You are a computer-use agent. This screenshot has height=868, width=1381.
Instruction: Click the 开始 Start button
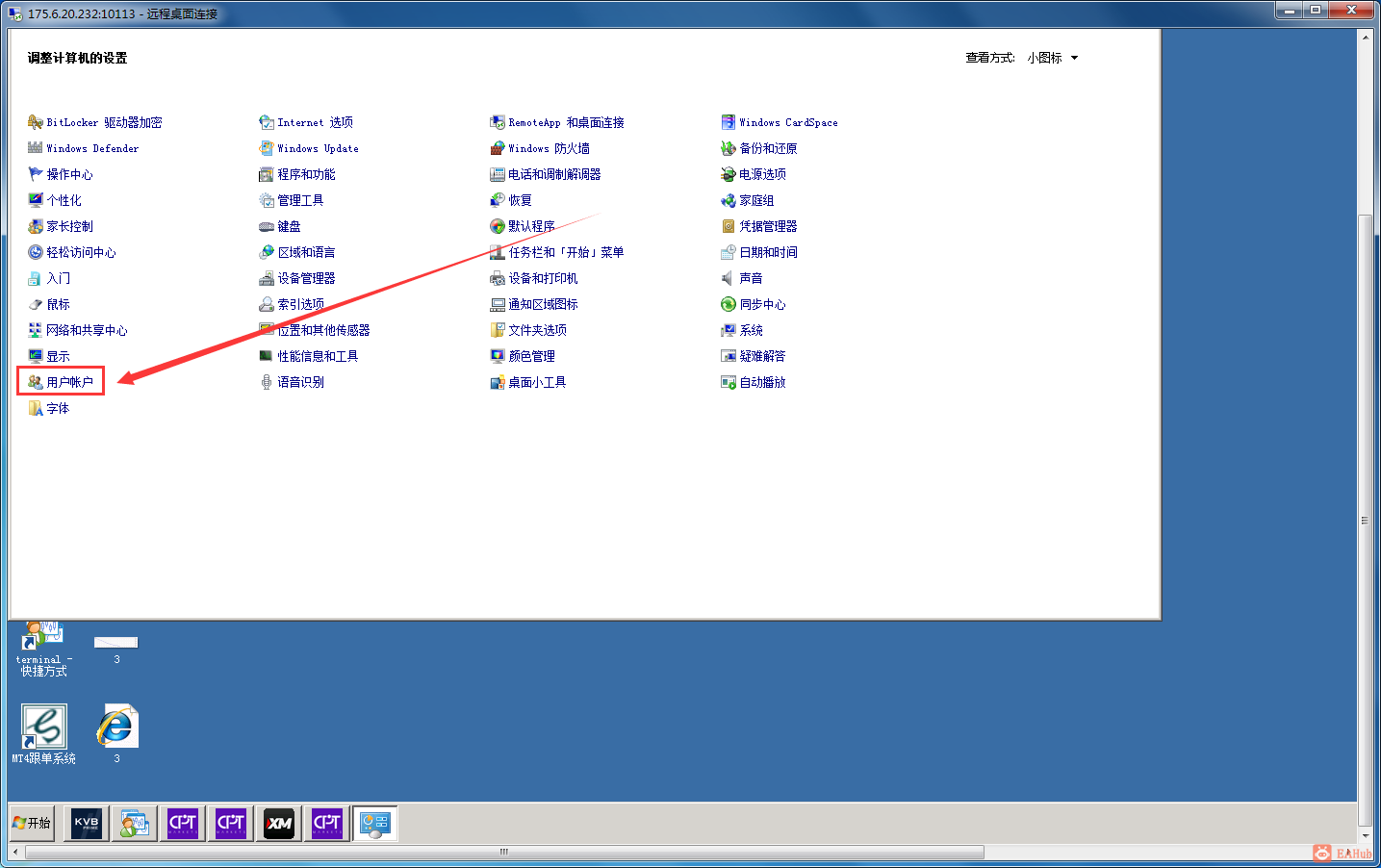pos(33,824)
